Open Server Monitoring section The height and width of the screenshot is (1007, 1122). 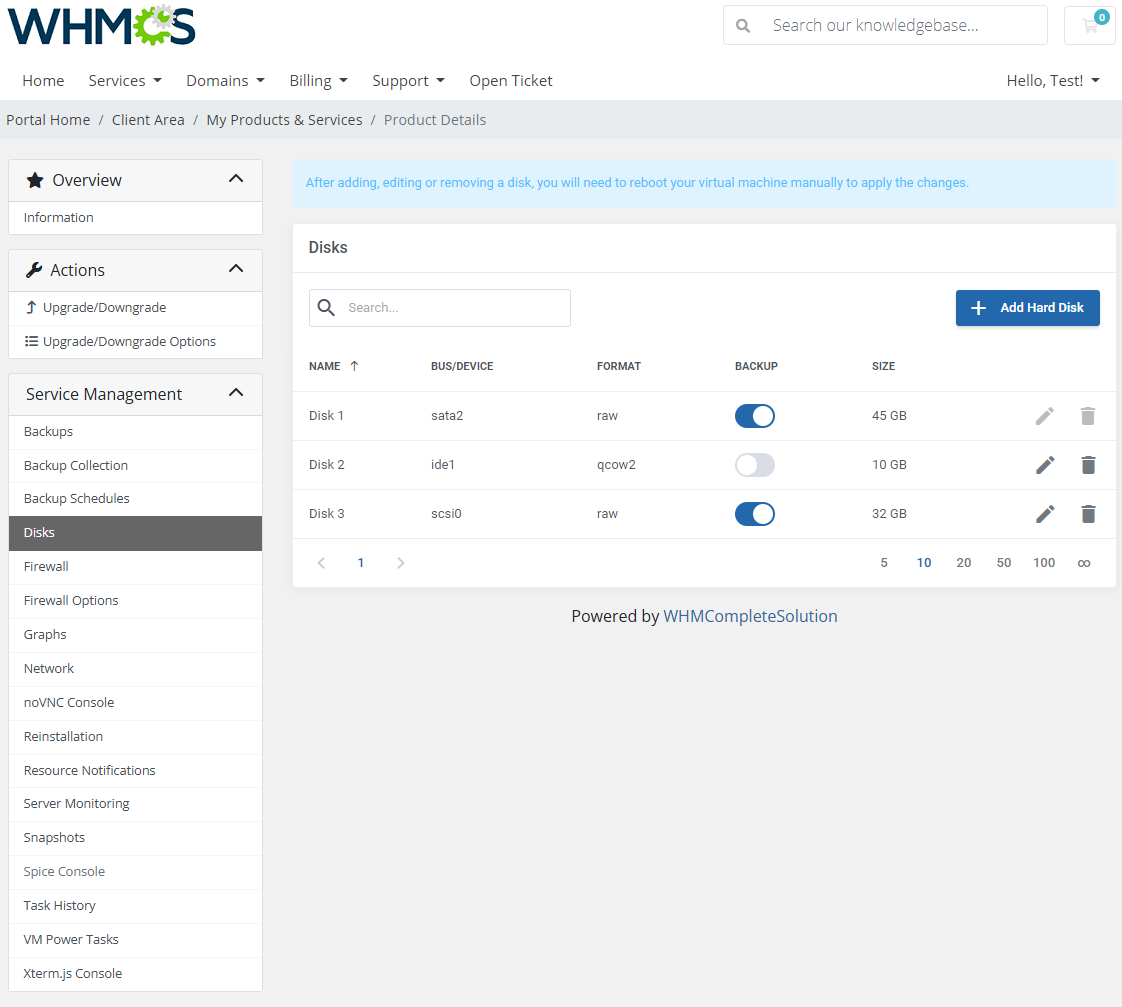coord(135,804)
